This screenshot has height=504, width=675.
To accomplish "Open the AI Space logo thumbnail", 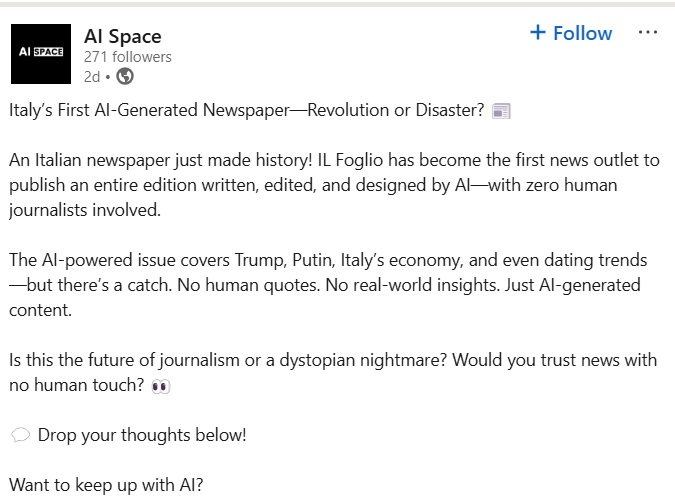I will (40, 54).
